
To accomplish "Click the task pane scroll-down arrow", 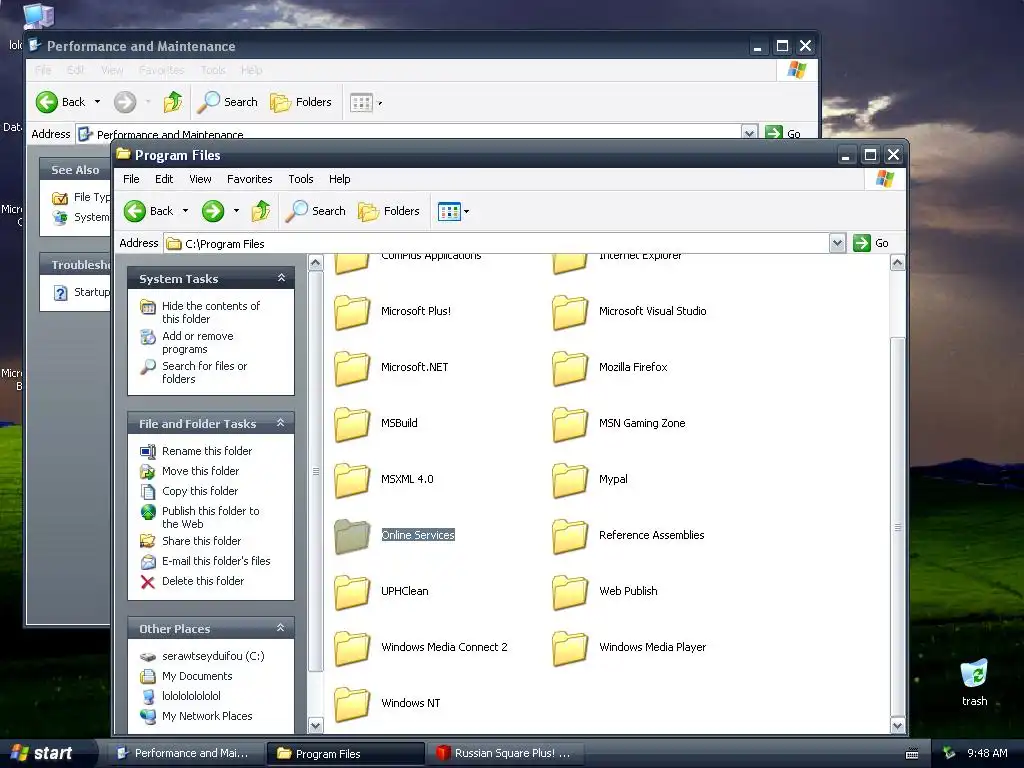I will tap(315, 725).
